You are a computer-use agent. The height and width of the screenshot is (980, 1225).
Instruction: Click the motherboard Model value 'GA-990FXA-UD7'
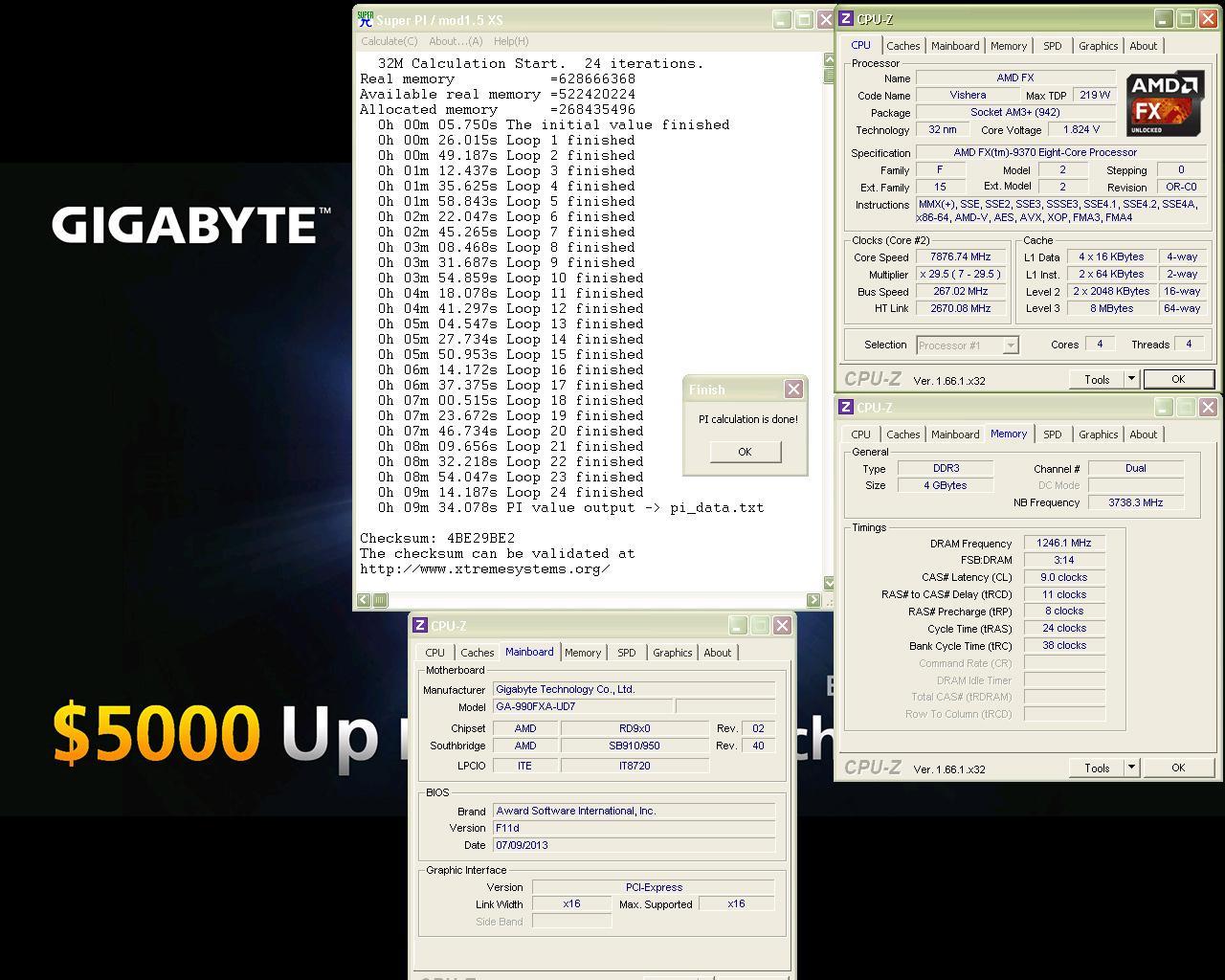tap(582, 706)
